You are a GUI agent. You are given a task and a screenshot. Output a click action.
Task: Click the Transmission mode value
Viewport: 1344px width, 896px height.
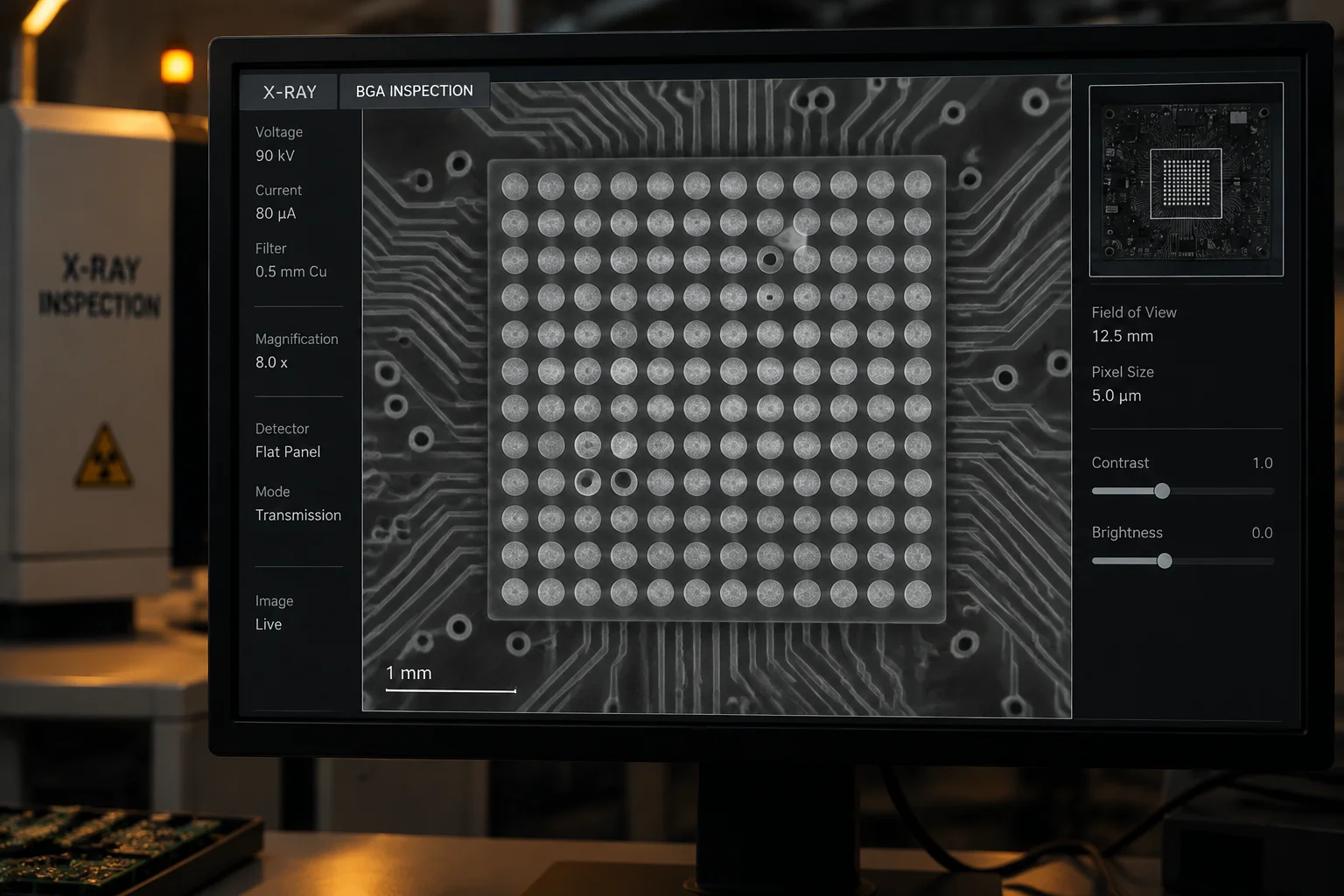coord(298,515)
